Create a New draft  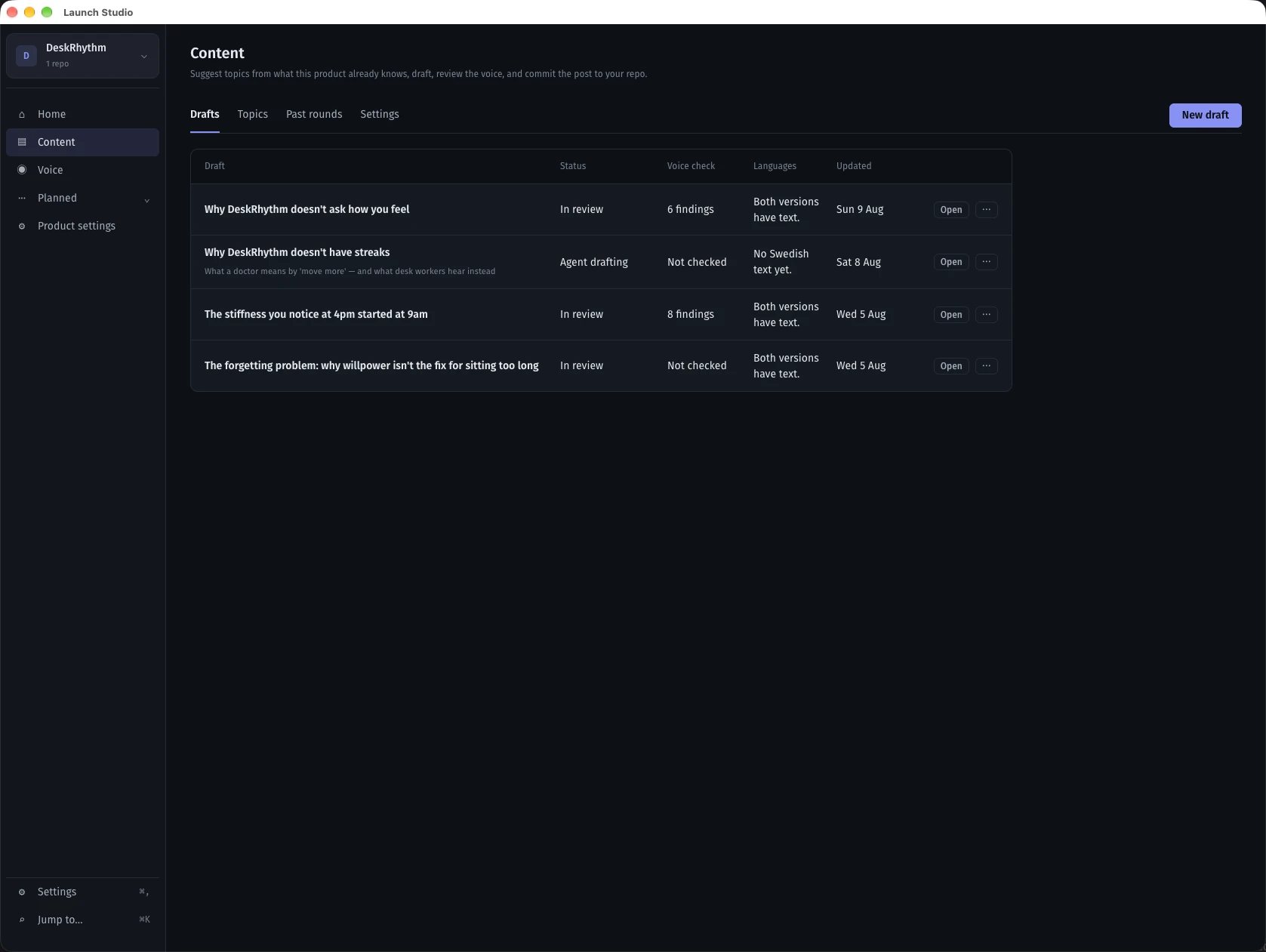pyautogui.click(x=1206, y=116)
